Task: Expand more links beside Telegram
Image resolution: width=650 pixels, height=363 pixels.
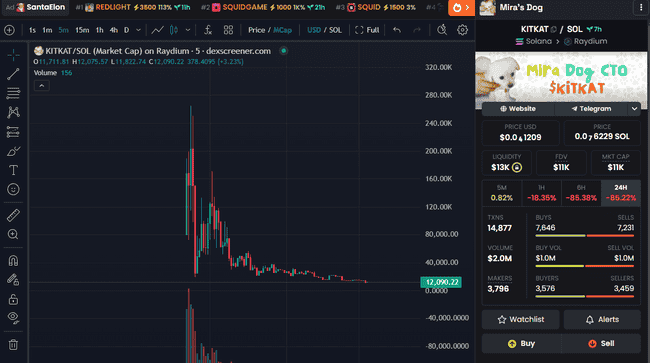Action: 634,109
